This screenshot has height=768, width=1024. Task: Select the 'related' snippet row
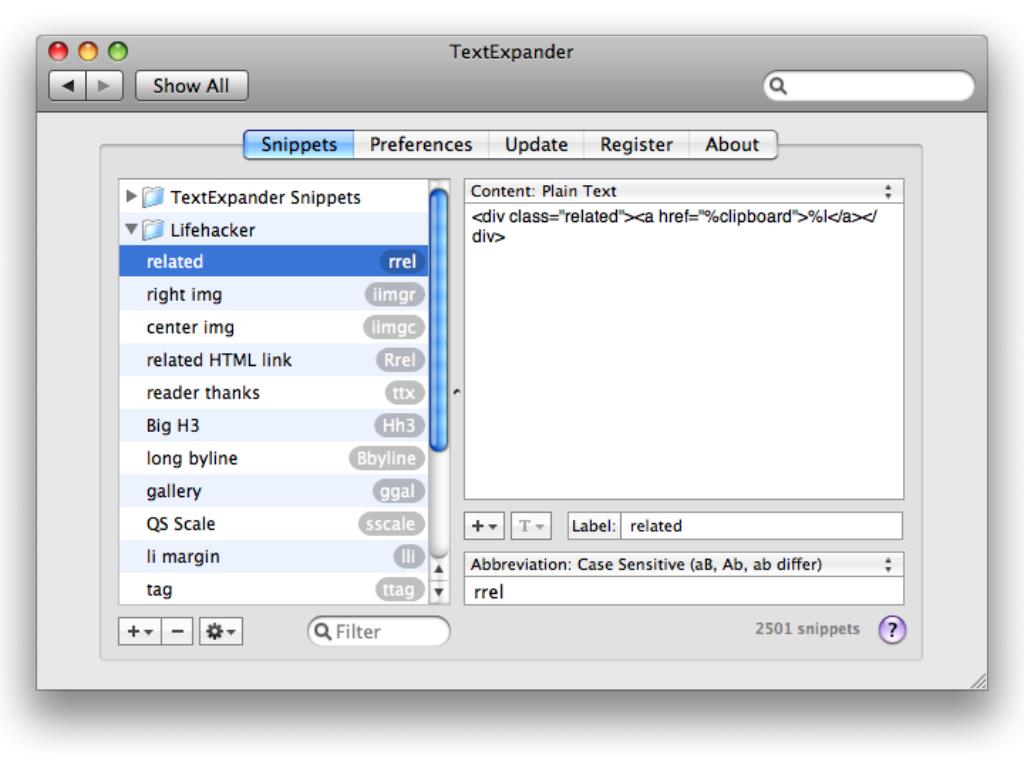(x=274, y=261)
